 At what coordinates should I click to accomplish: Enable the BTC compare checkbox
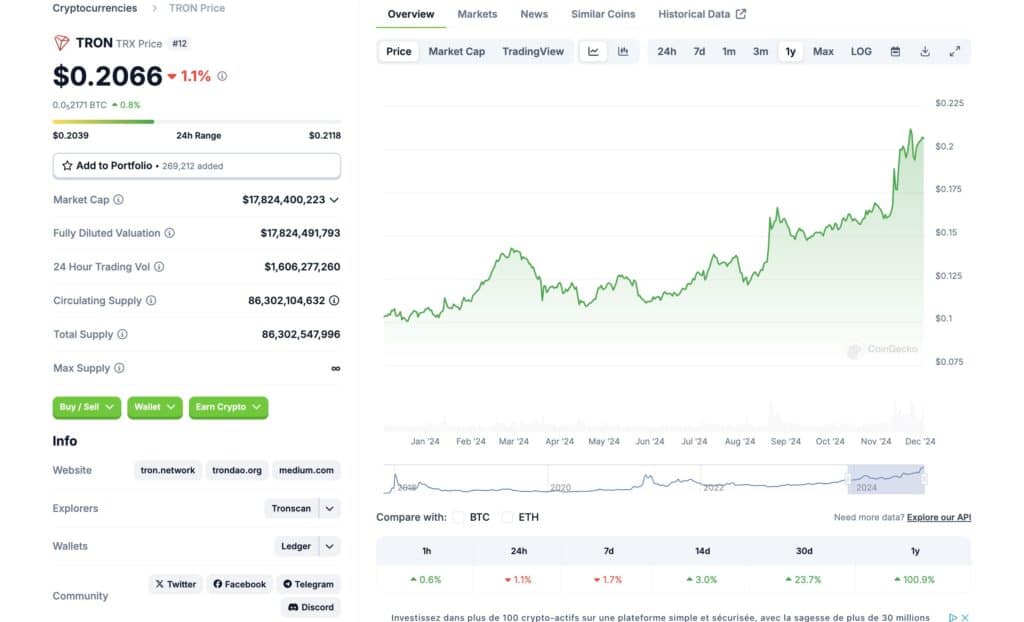click(x=458, y=517)
